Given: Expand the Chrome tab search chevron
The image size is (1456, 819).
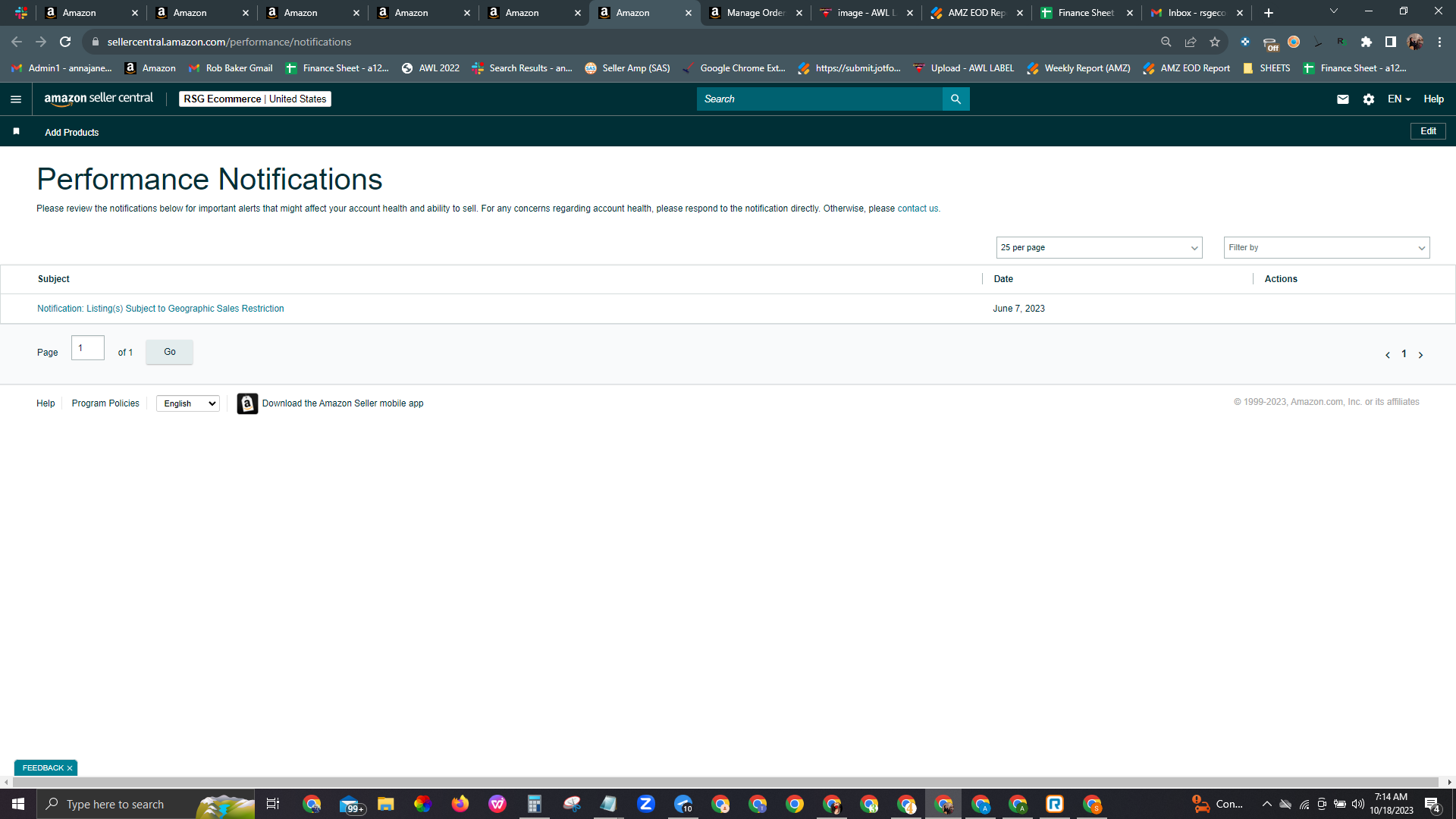Looking at the screenshot, I should [x=1334, y=11].
